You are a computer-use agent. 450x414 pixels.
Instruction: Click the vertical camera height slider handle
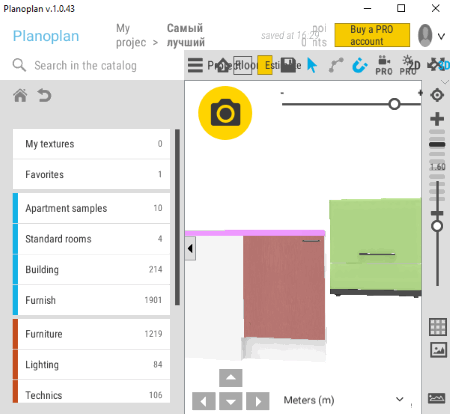pos(437,226)
